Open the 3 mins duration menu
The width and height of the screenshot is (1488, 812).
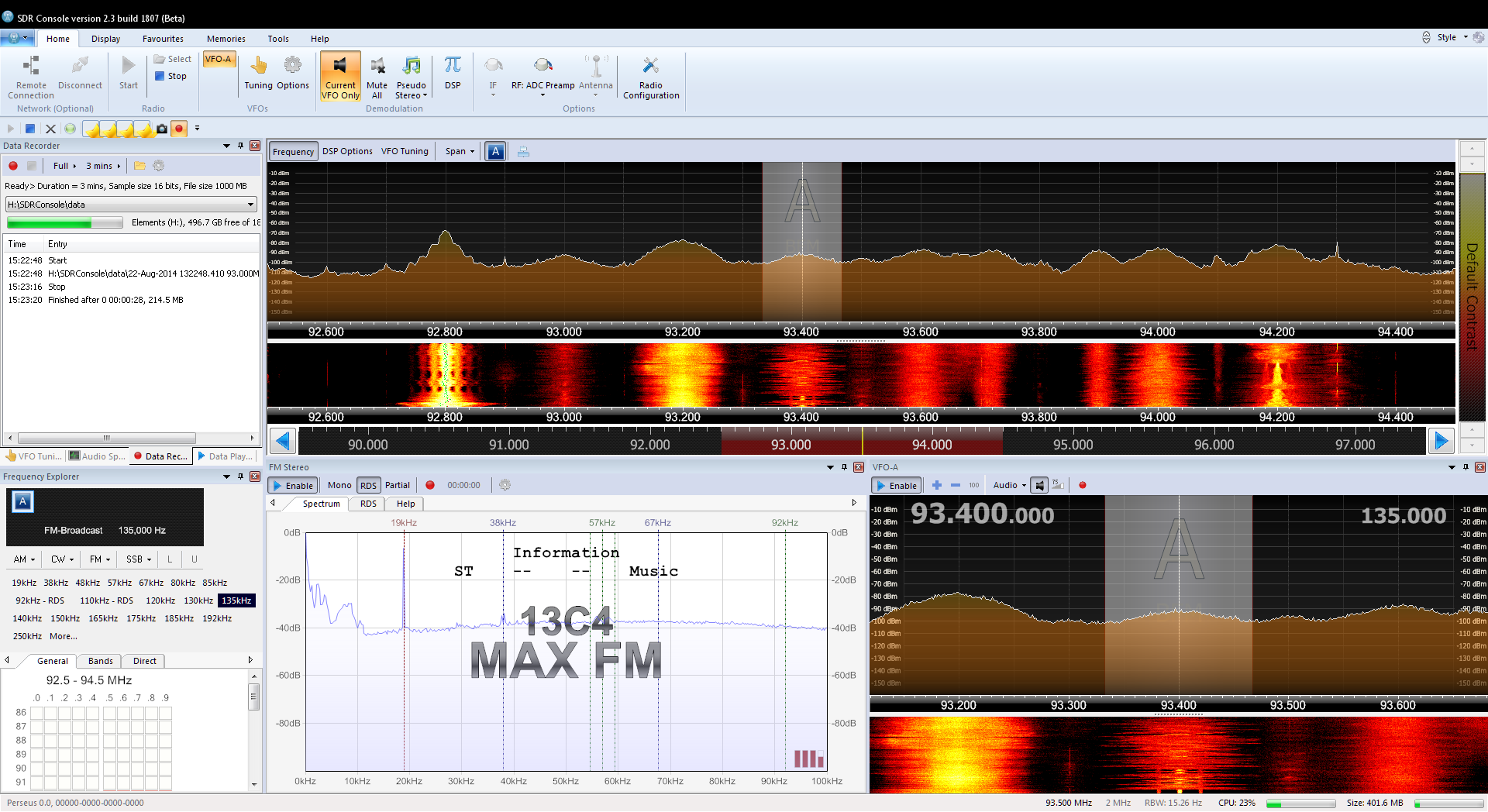(x=103, y=166)
